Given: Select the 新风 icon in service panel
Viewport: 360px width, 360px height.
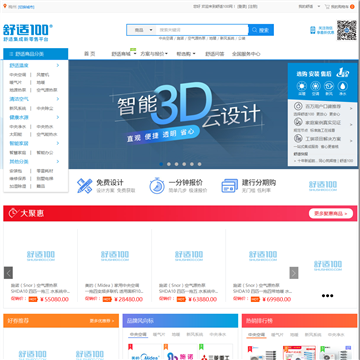Looking at the screenshot, I should coord(329,87).
